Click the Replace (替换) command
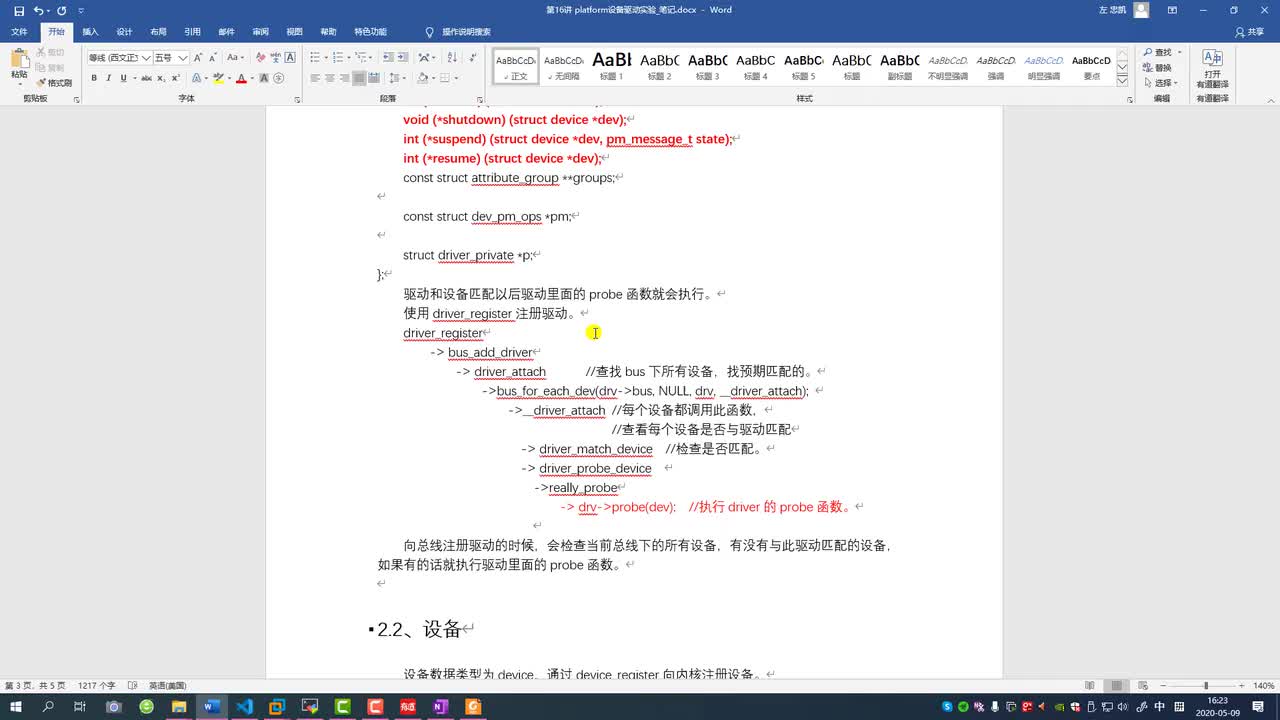Screen dimensions: 1280x720 [1157, 68]
